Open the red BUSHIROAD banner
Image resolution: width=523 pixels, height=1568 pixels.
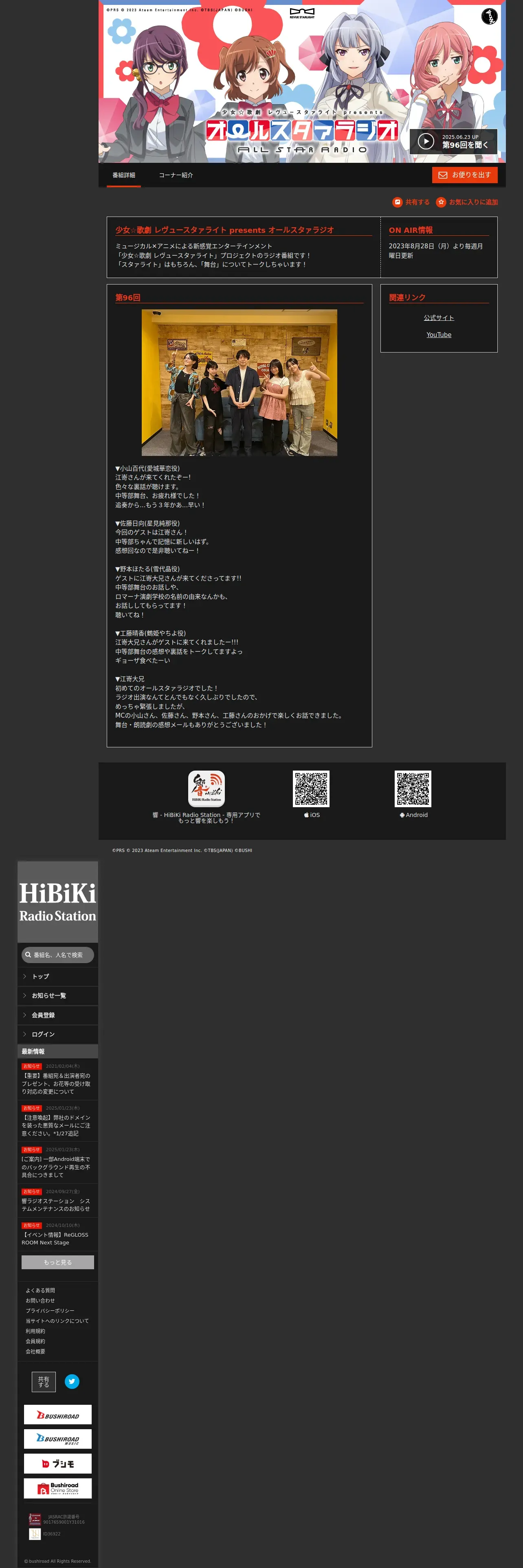click(x=58, y=1415)
